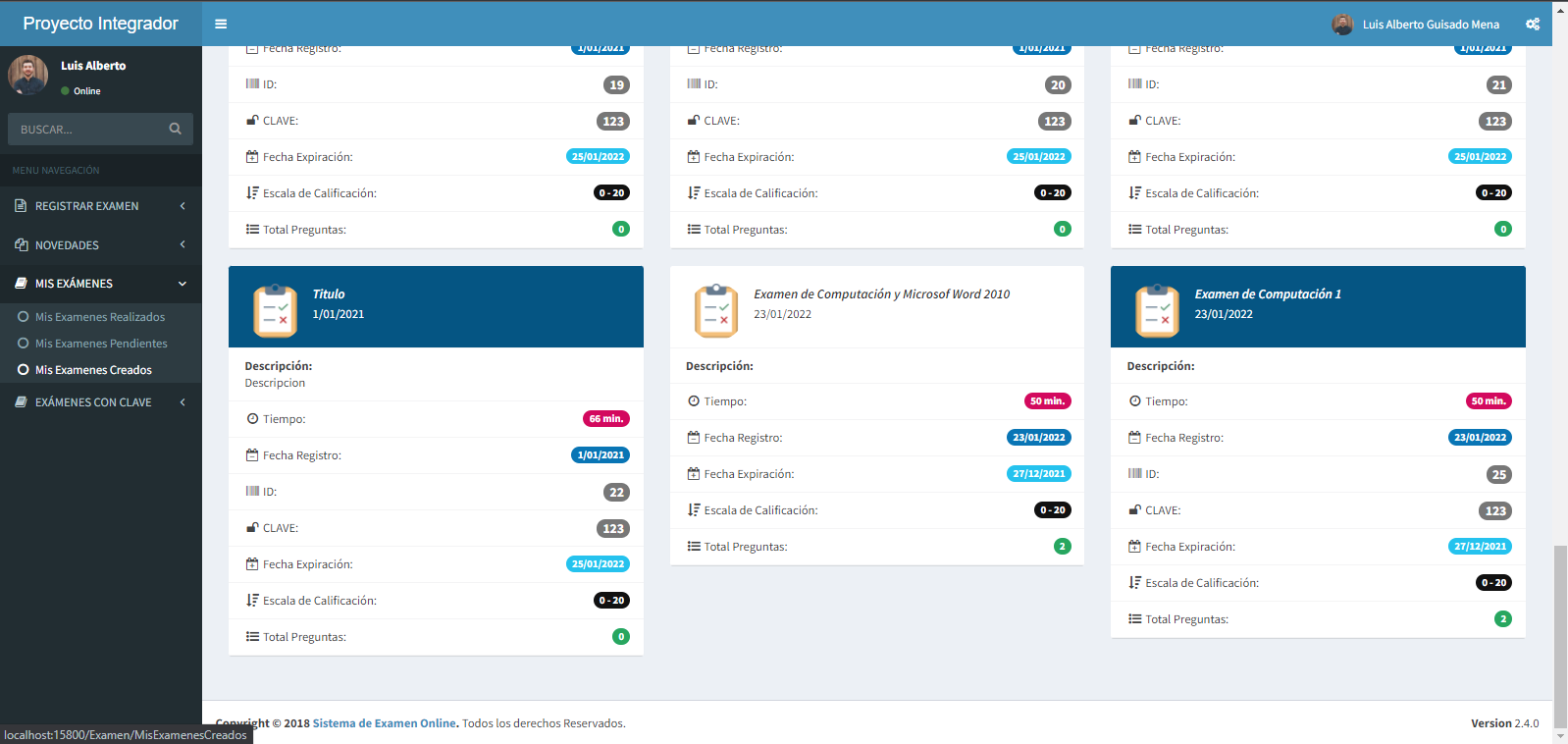This screenshot has width=1568, height=744.
Task: Click the Novedades sidebar icon
Action: click(x=21, y=245)
